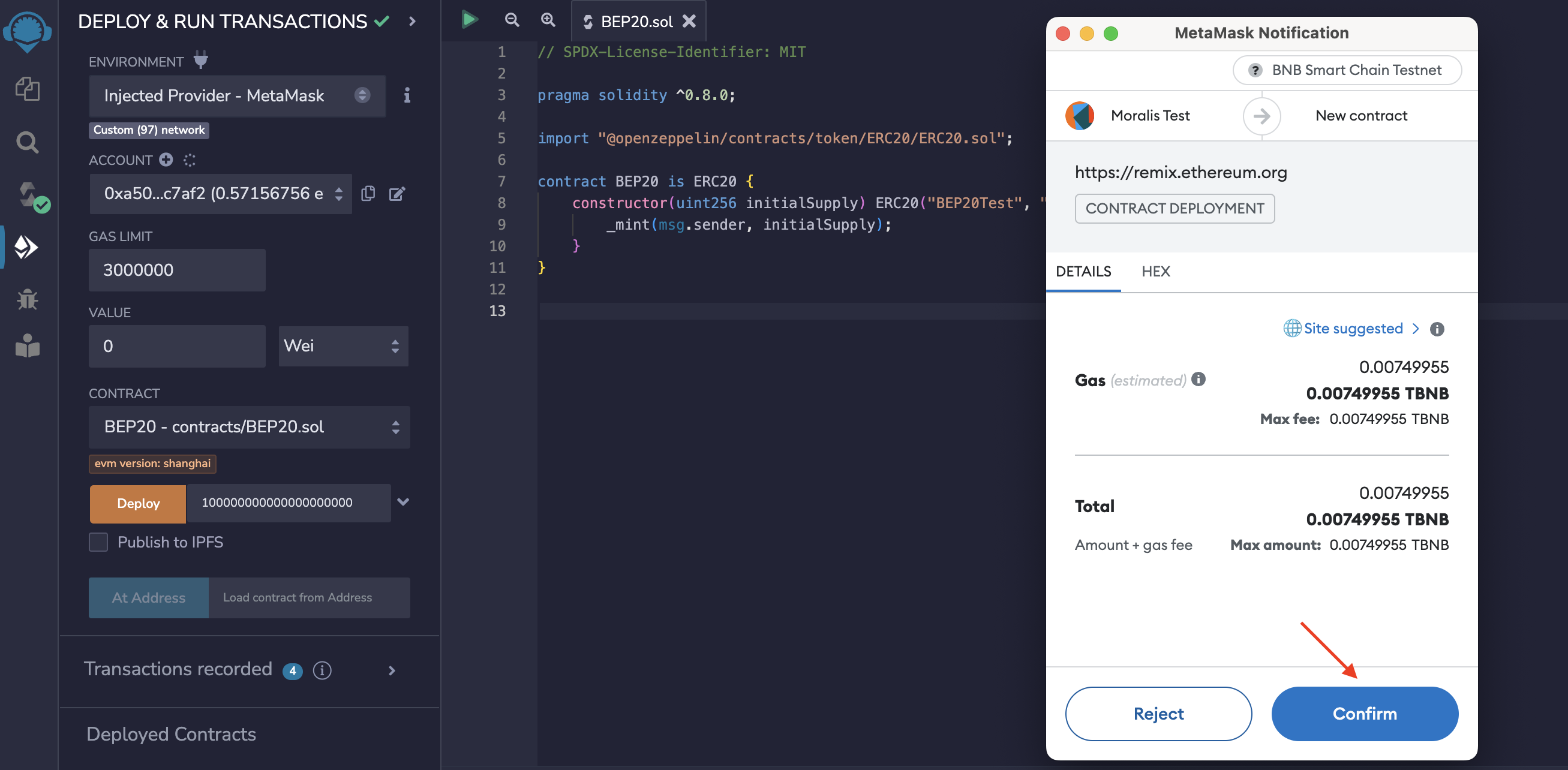This screenshot has width=1568, height=770.
Task: Click the evm version: shanghai badge
Action: (x=153, y=463)
